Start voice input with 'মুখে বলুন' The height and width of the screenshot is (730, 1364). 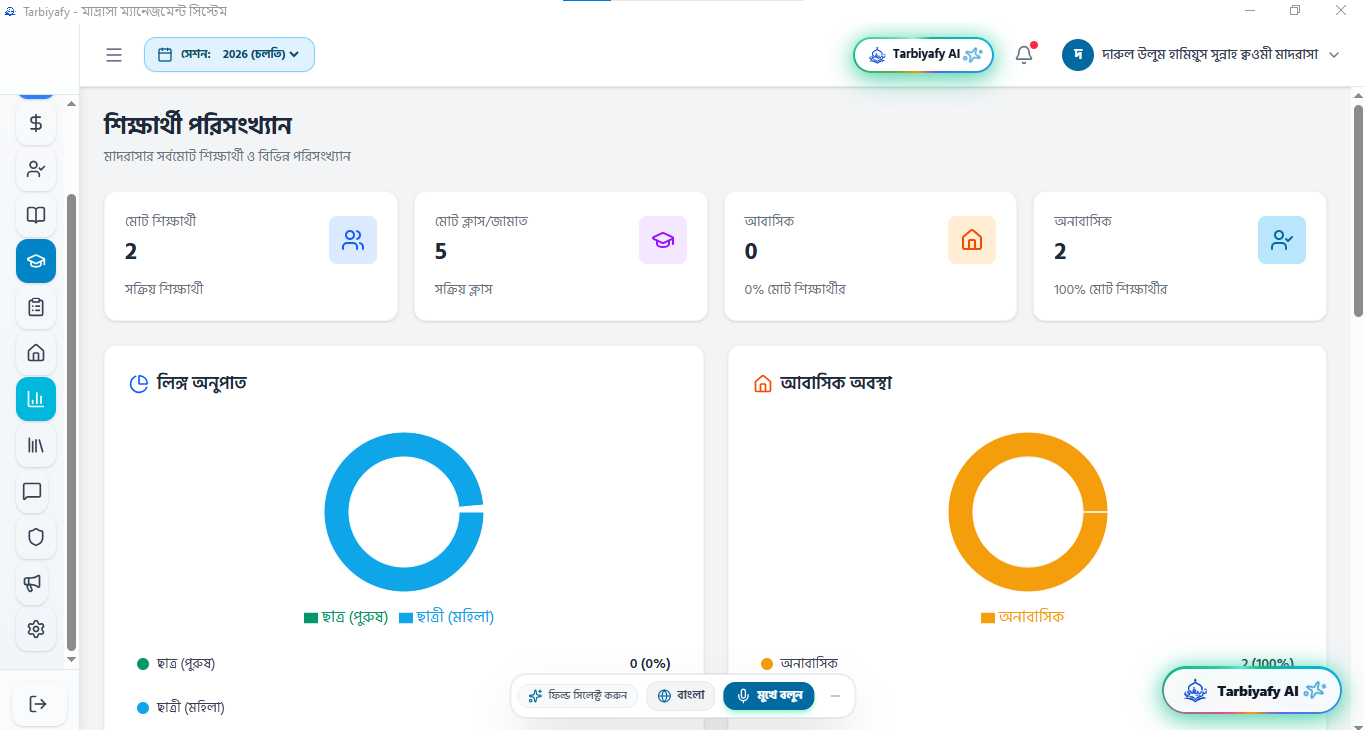coord(769,696)
